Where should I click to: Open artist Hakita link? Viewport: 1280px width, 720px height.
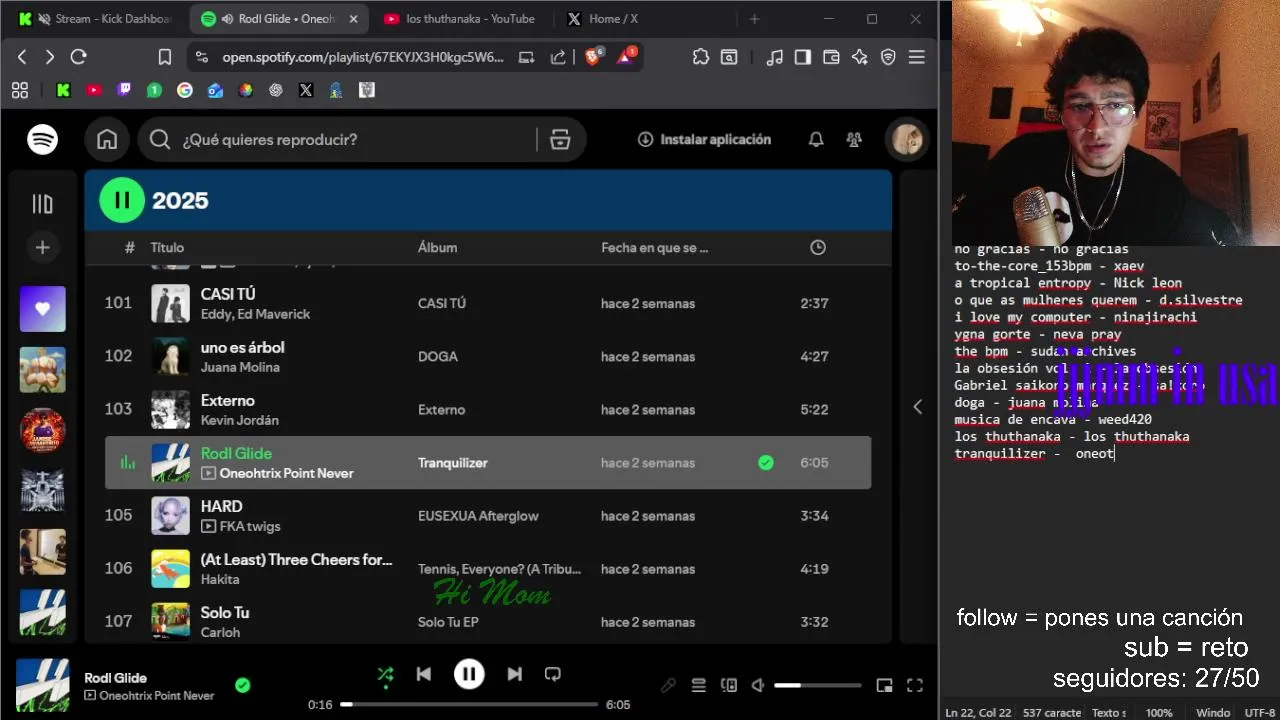point(220,579)
